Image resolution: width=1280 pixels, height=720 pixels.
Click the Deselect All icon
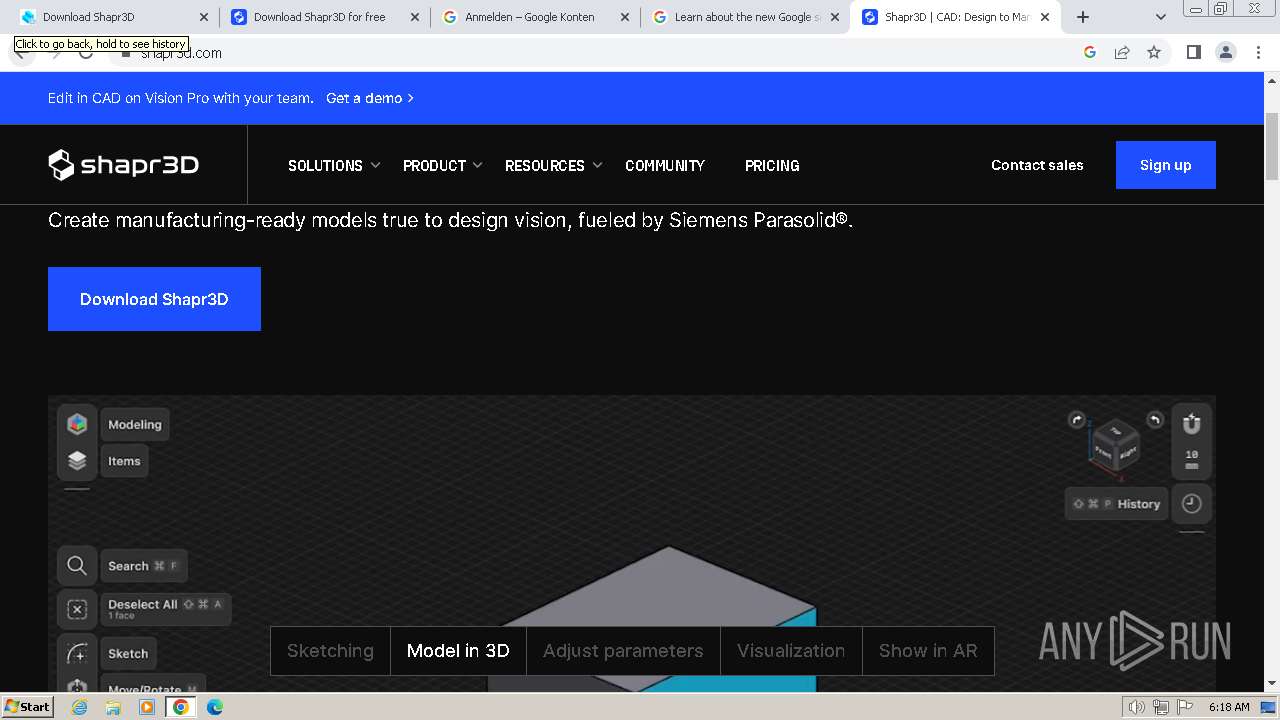pos(77,609)
